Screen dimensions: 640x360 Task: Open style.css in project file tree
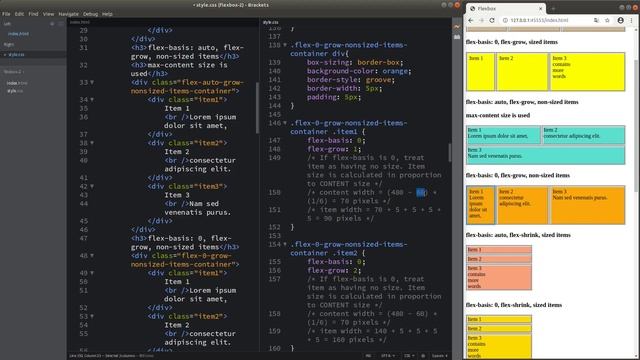point(15,91)
